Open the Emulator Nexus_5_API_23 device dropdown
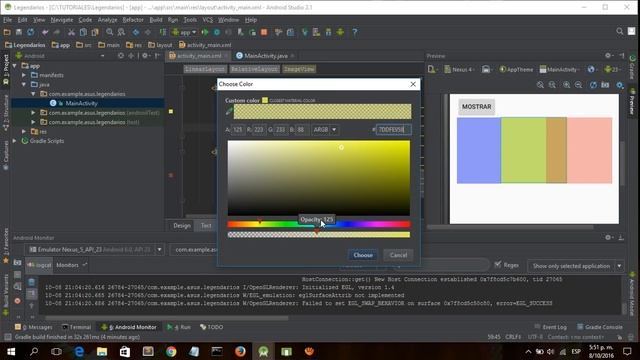This screenshot has width=640, height=360. point(95,249)
